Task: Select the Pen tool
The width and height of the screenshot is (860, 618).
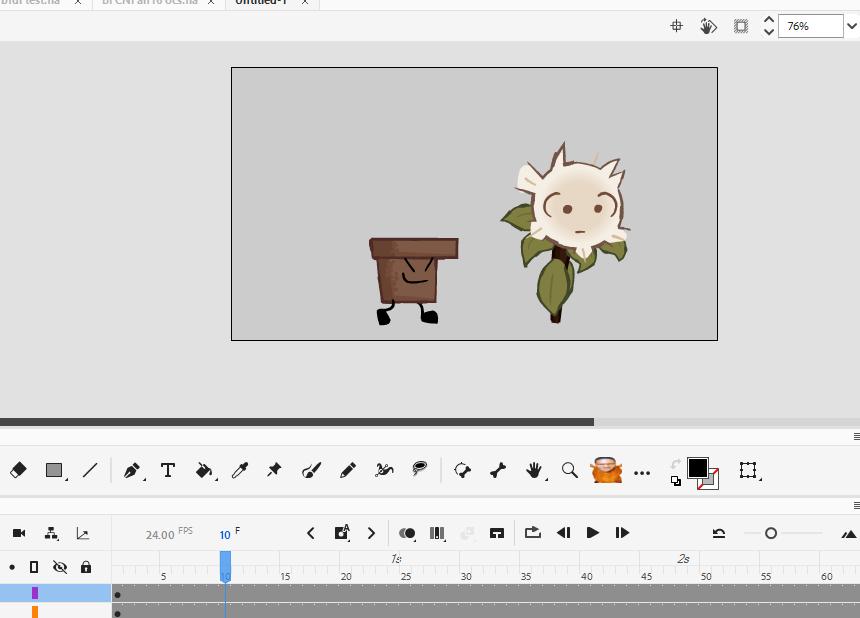Action: click(x=132, y=470)
